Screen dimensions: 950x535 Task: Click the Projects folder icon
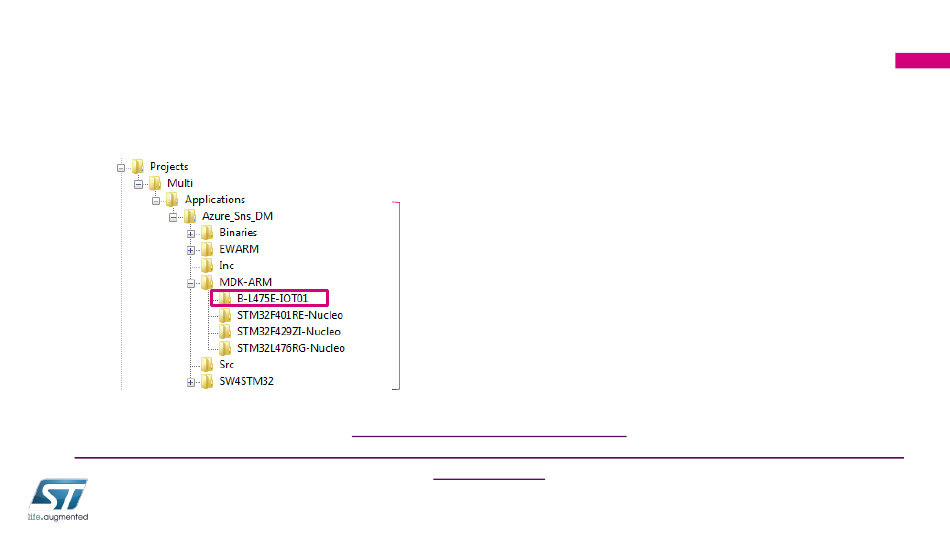tap(138, 166)
